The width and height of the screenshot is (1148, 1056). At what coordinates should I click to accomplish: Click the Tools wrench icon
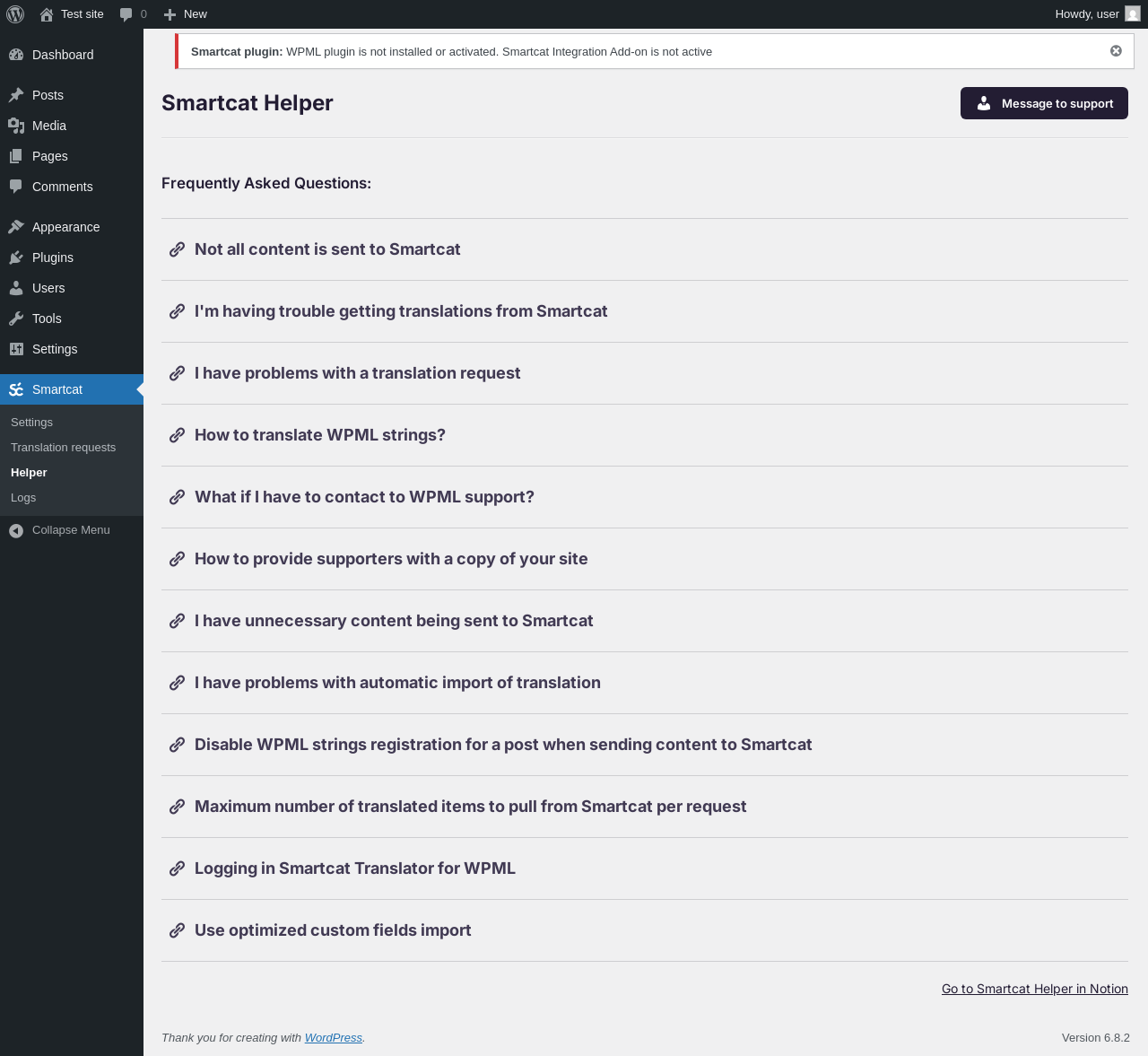(x=16, y=319)
